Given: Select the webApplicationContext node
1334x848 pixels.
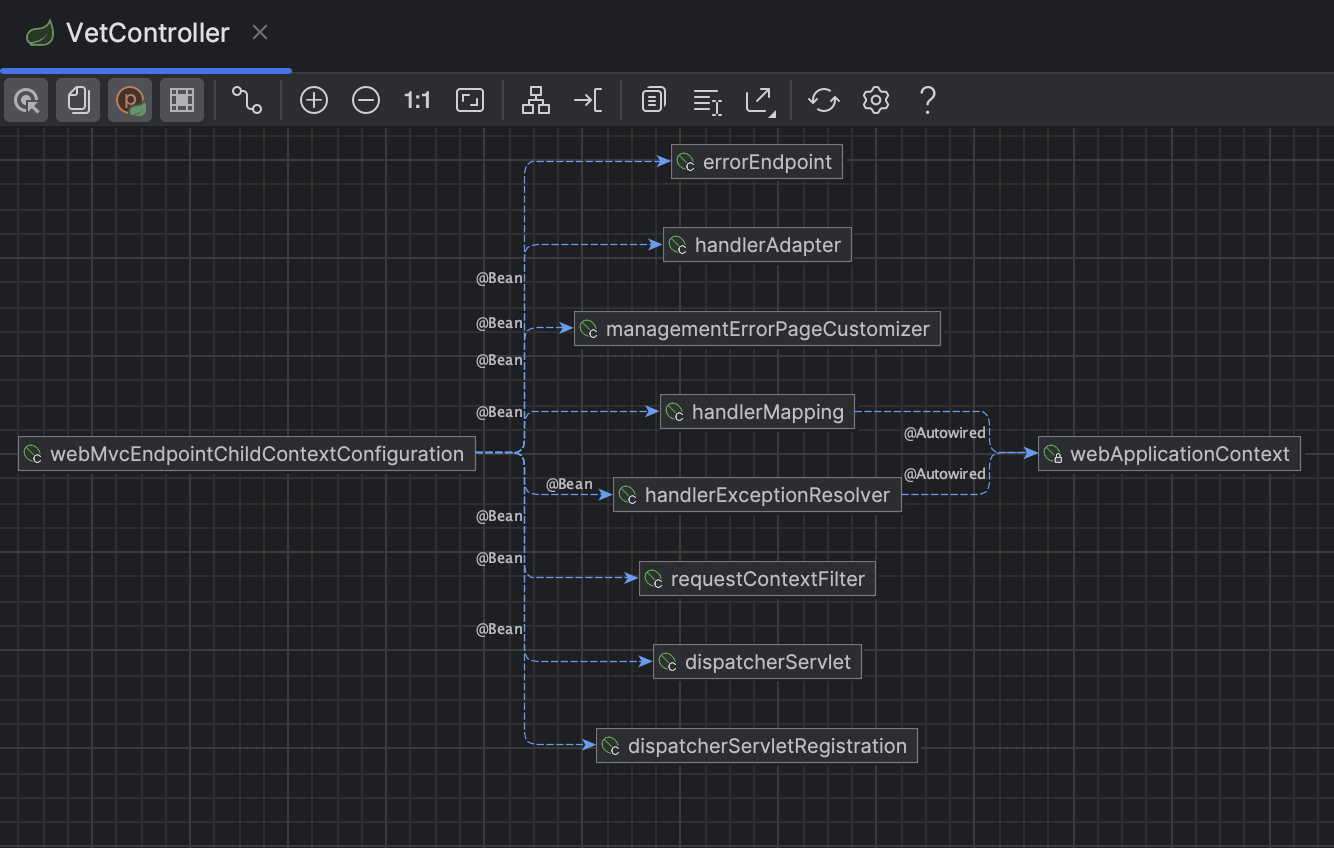Looking at the screenshot, I should (1168, 453).
